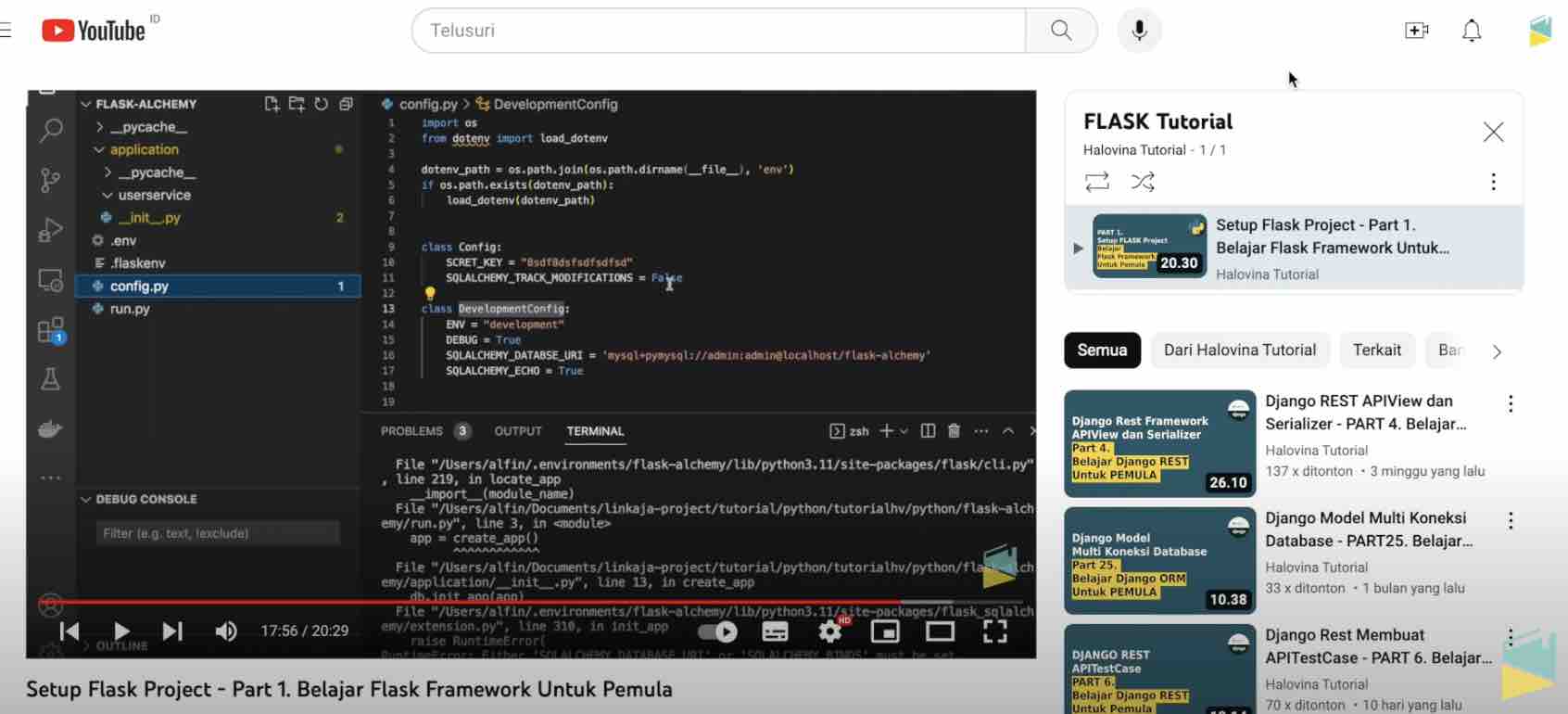Open Setup Flask Project Part 1 playlist title

(1333, 236)
